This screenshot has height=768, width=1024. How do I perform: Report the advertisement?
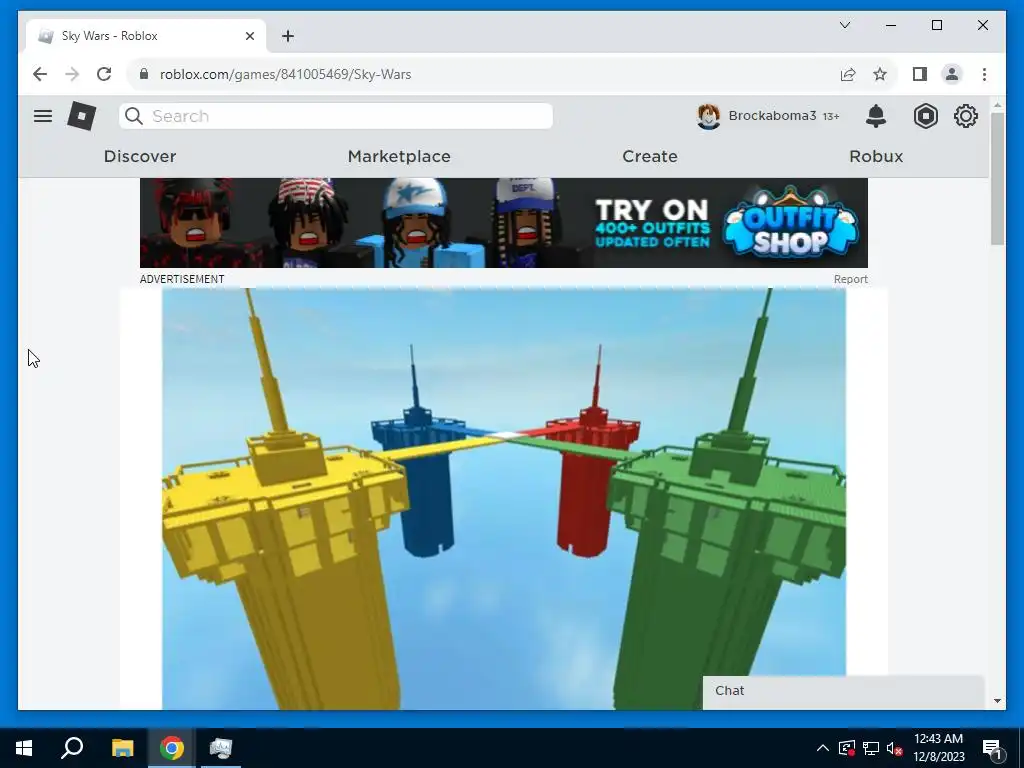850,279
